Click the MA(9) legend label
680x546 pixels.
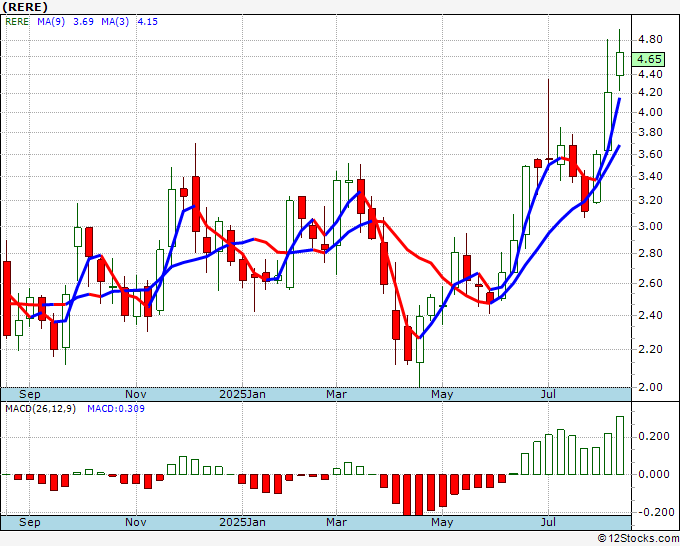[51, 22]
